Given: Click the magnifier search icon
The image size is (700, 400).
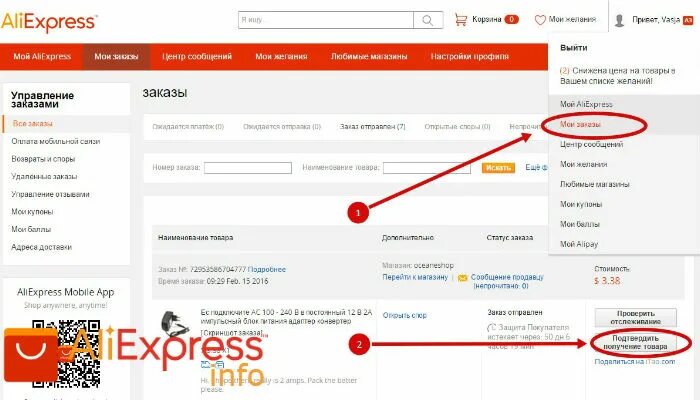Looking at the screenshot, I should click(428, 20).
